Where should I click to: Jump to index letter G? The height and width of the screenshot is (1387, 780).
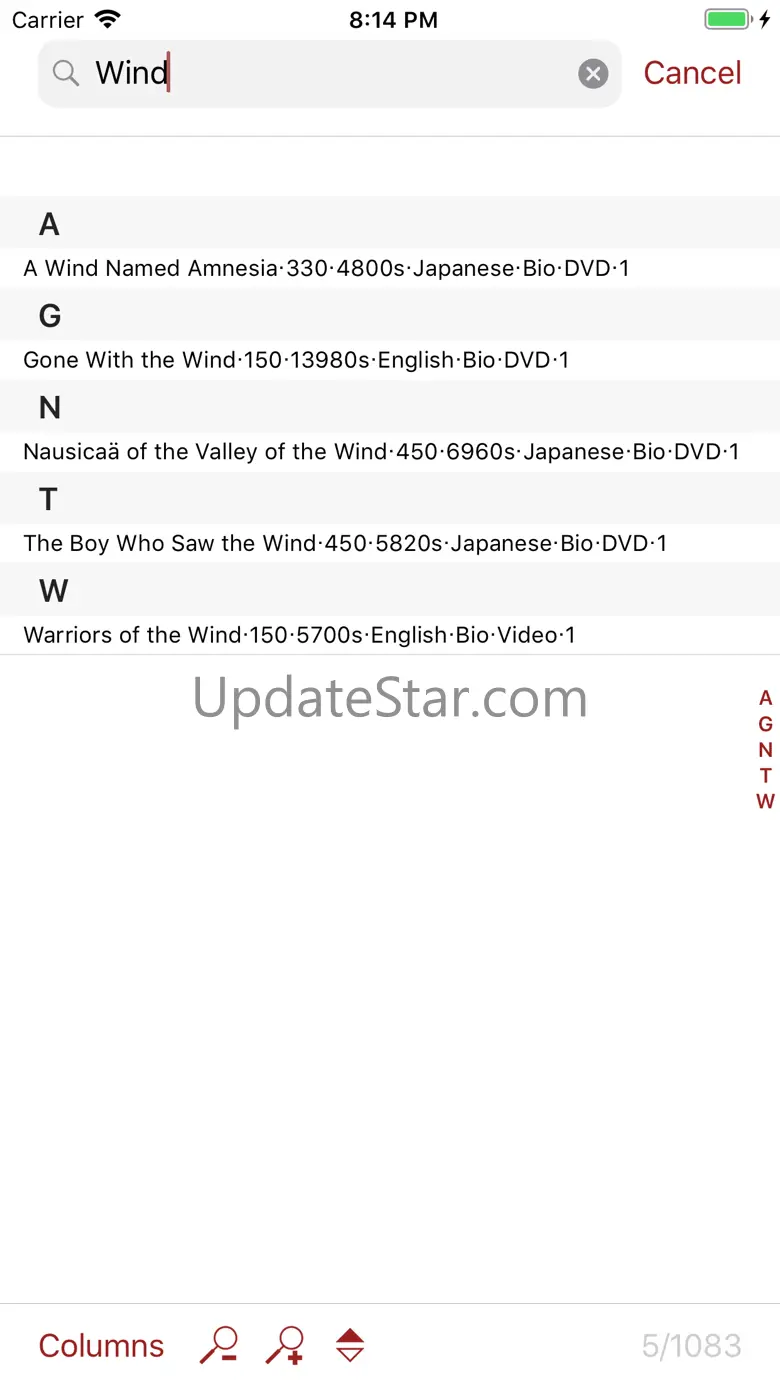[x=766, y=724]
